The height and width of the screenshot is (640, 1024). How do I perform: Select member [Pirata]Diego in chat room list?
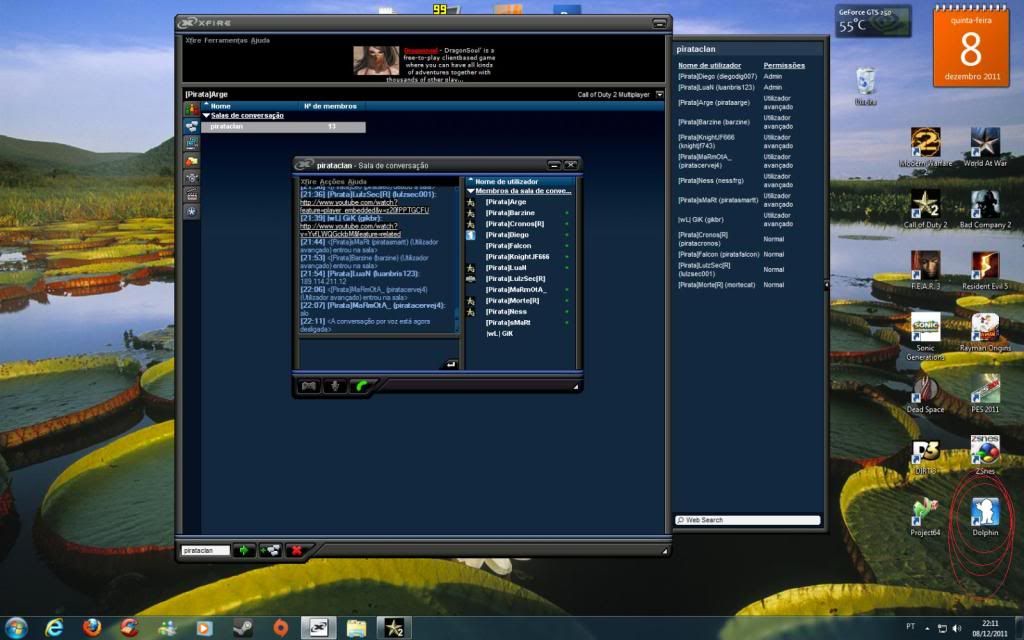pyautogui.click(x=507, y=235)
